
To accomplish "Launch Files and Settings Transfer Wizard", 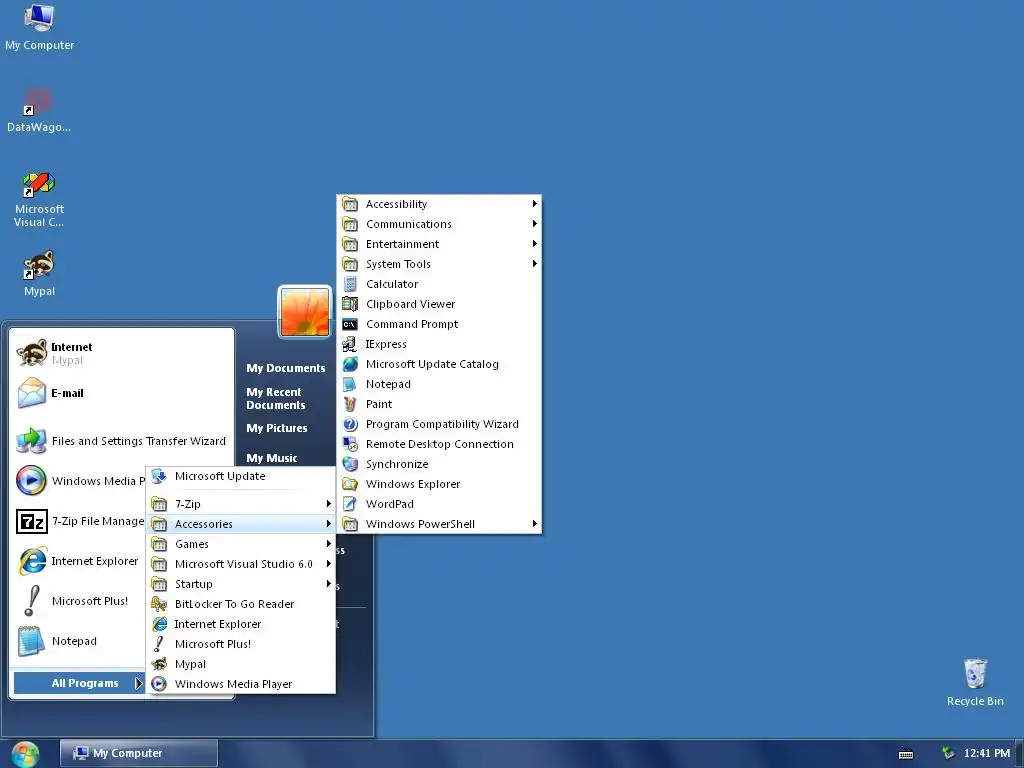I will click(x=121, y=441).
